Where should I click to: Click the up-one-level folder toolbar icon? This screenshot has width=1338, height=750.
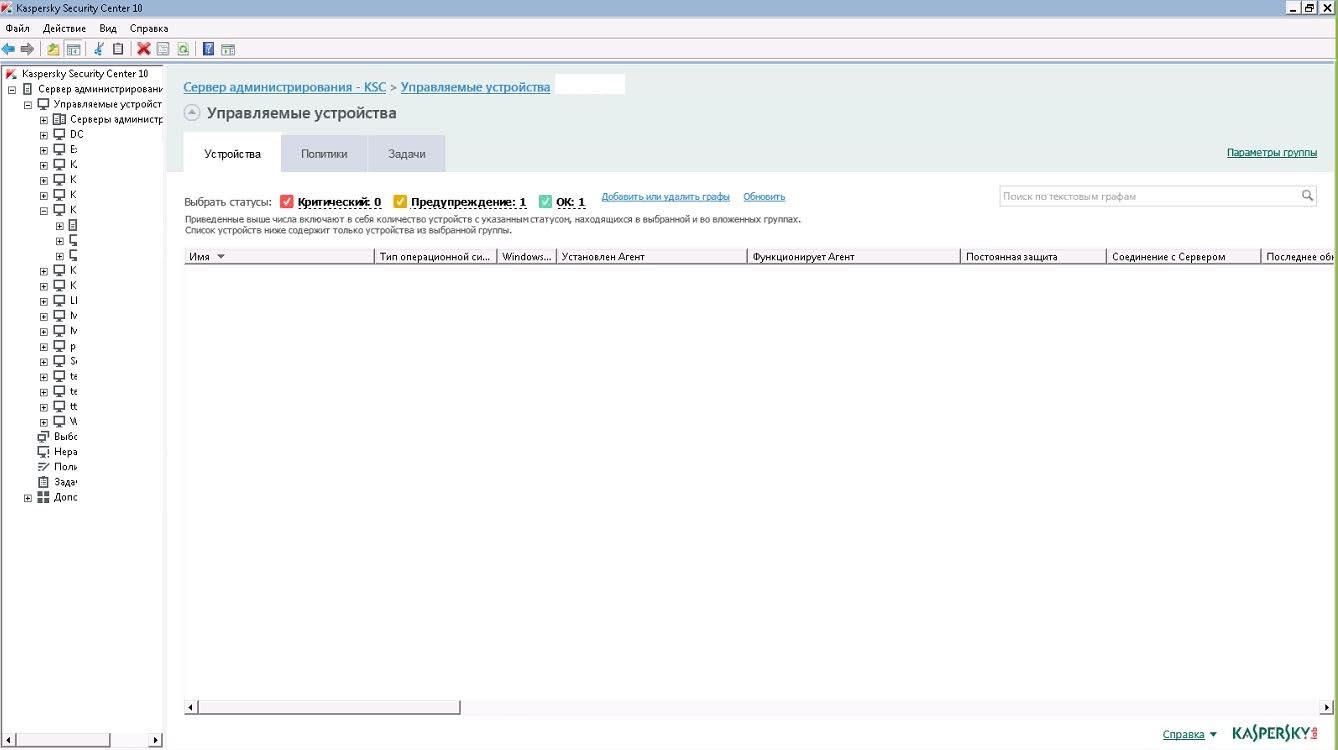point(54,48)
